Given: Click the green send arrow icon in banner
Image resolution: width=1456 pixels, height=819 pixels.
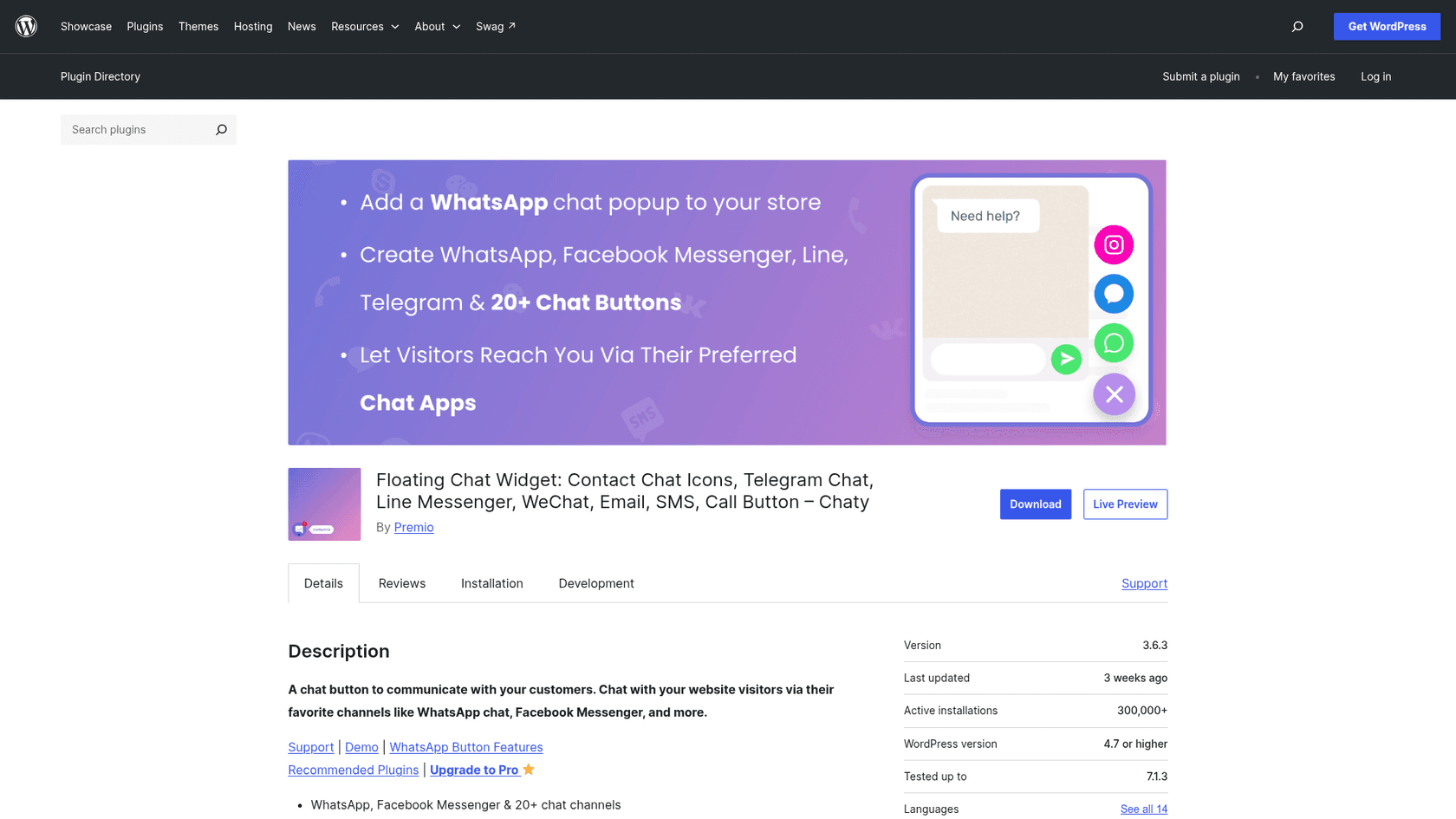Looking at the screenshot, I should (x=1066, y=359).
